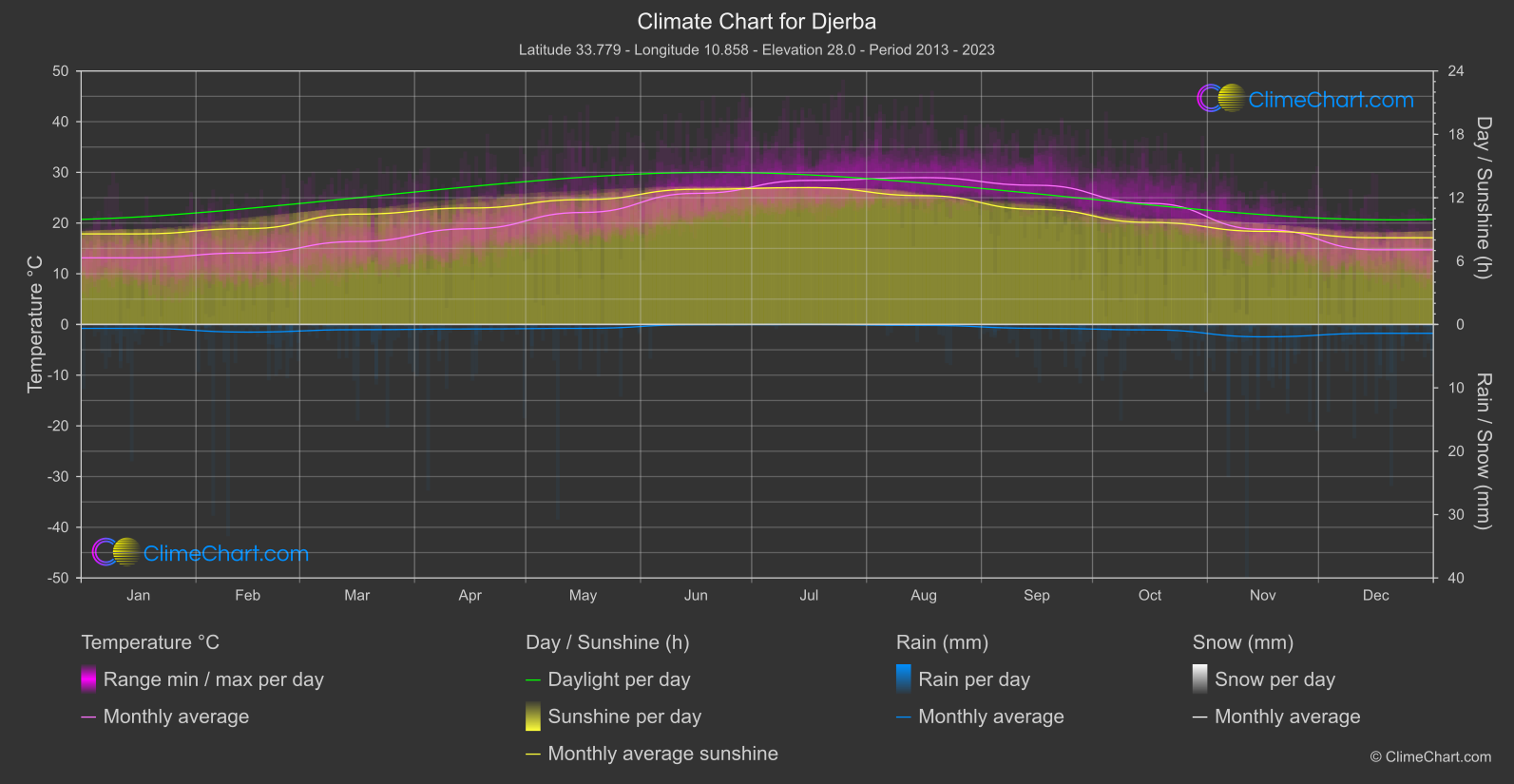Click the blue rain Monthly average line marker

pos(903,717)
